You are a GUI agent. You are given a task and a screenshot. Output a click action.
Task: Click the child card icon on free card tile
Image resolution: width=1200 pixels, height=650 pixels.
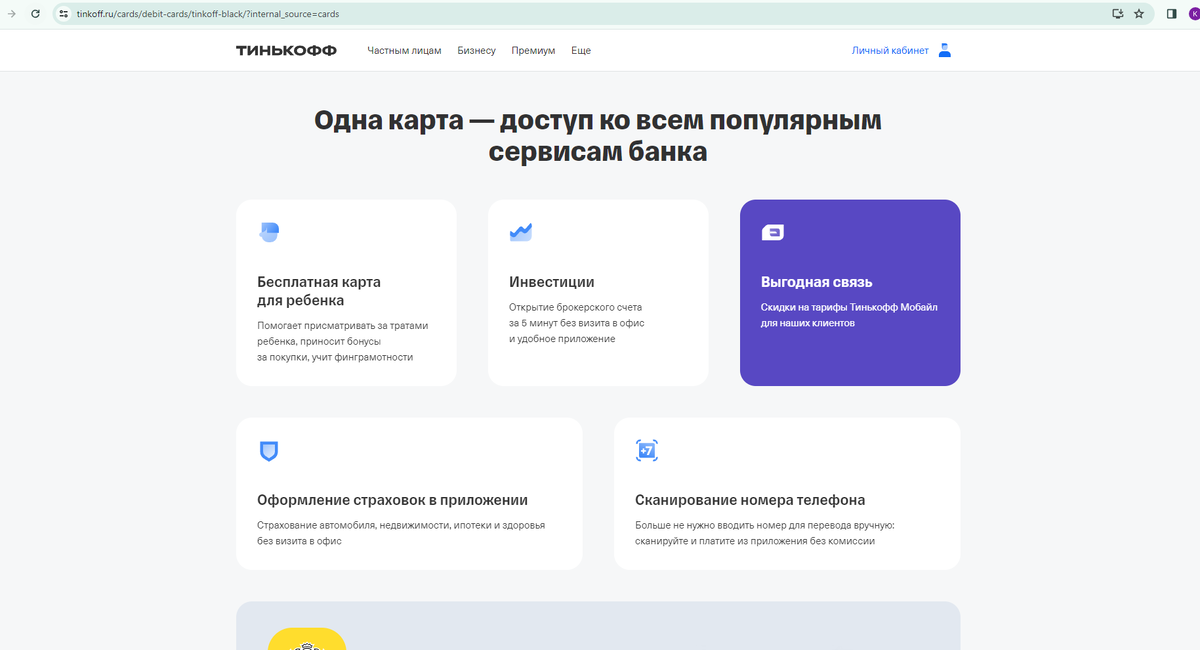coord(270,231)
